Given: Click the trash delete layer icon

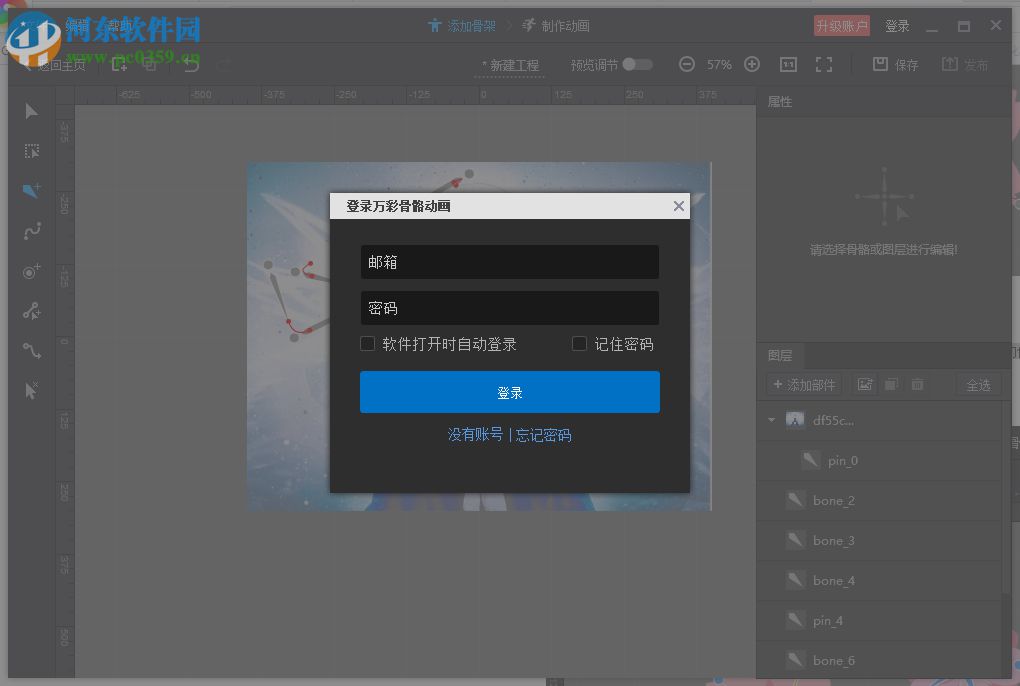Looking at the screenshot, I should pos(917,384).
